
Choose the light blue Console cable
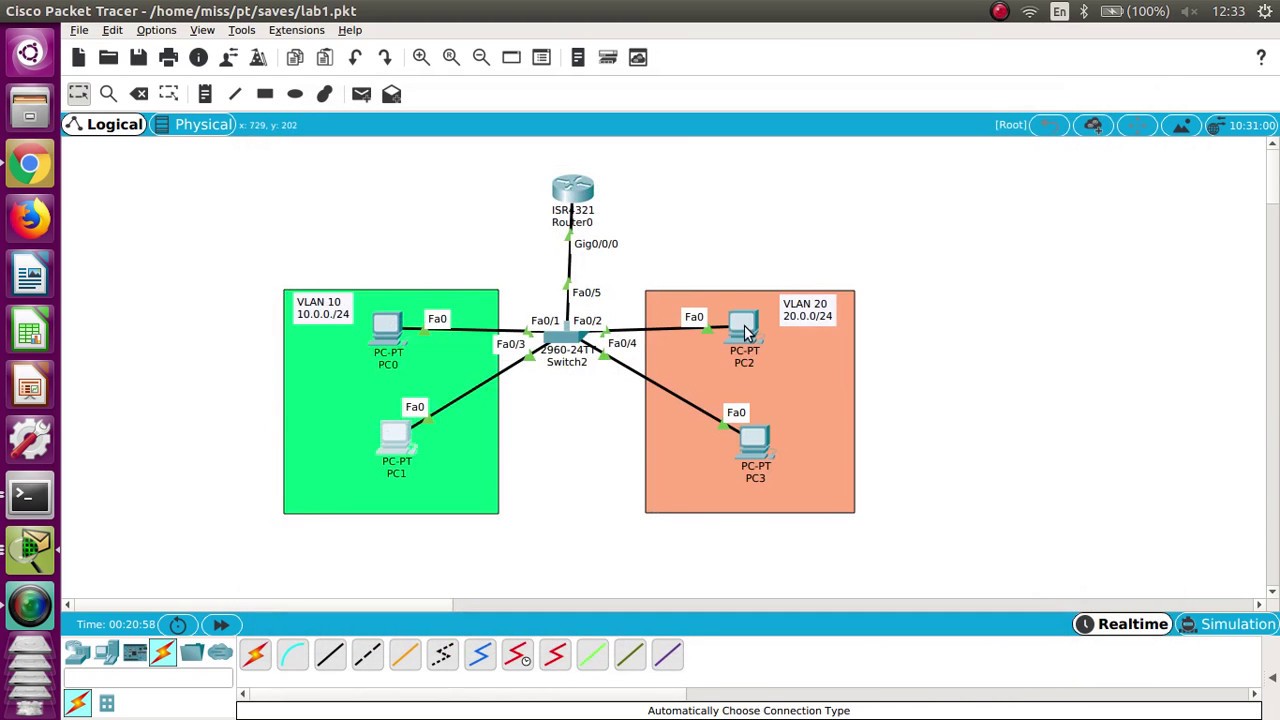coord(292,655)
